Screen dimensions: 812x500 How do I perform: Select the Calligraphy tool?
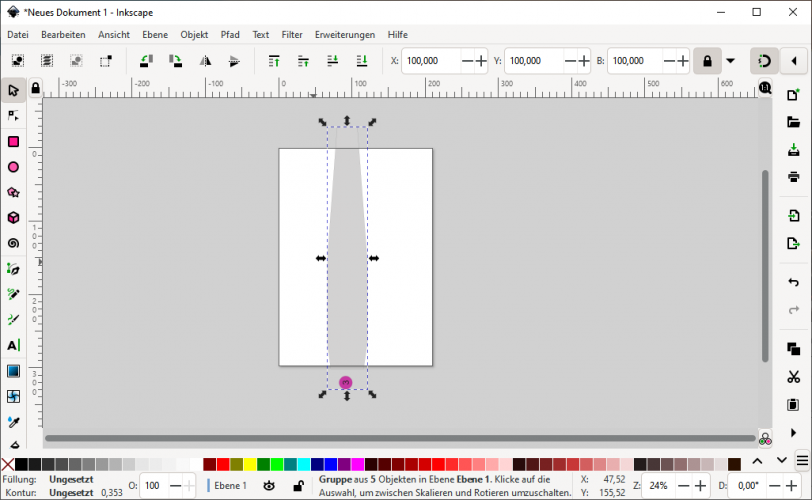pyautogui.click(x=13, y=320)
